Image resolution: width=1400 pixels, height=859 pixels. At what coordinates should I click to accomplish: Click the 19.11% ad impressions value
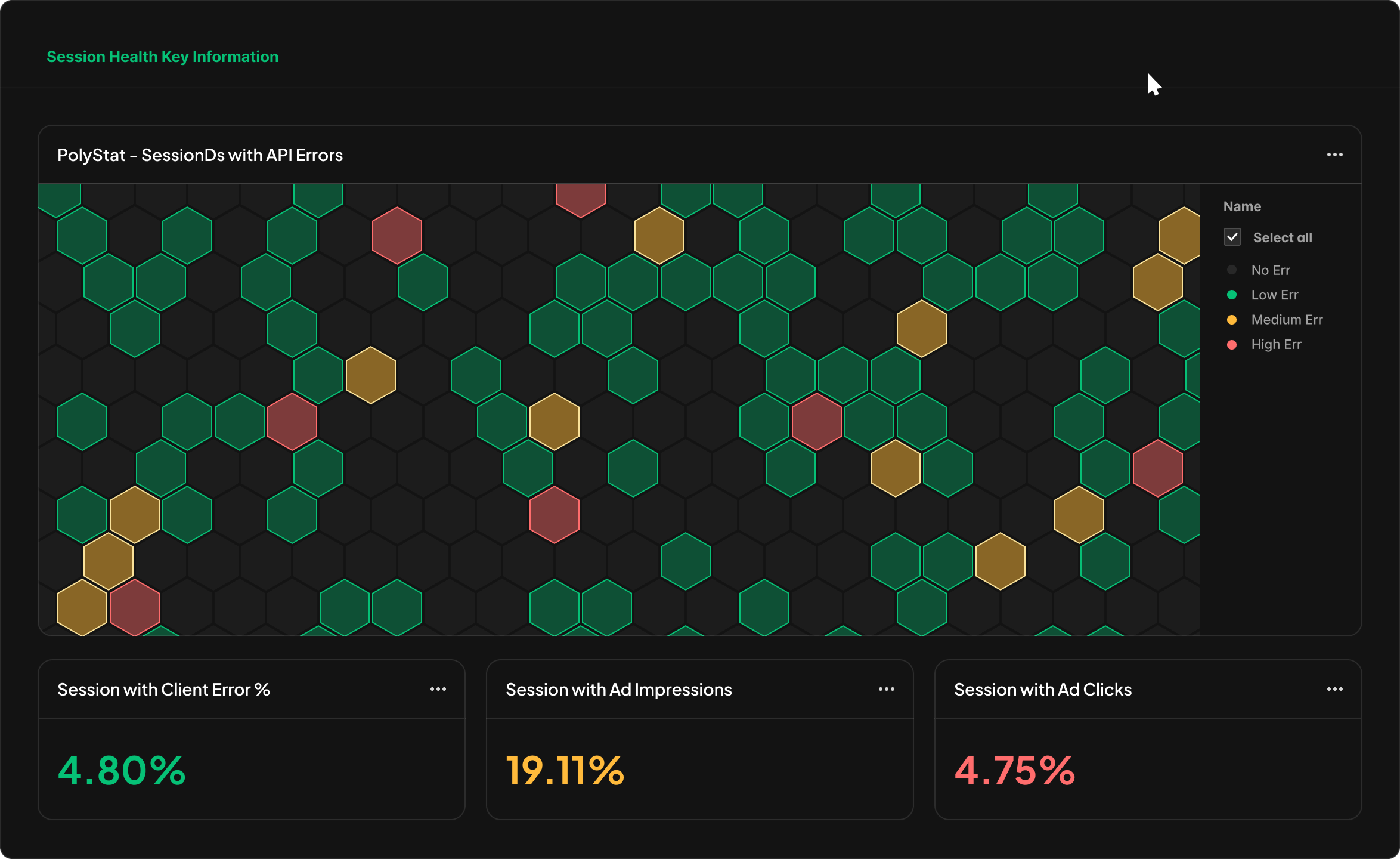click(x=565, y=770)
